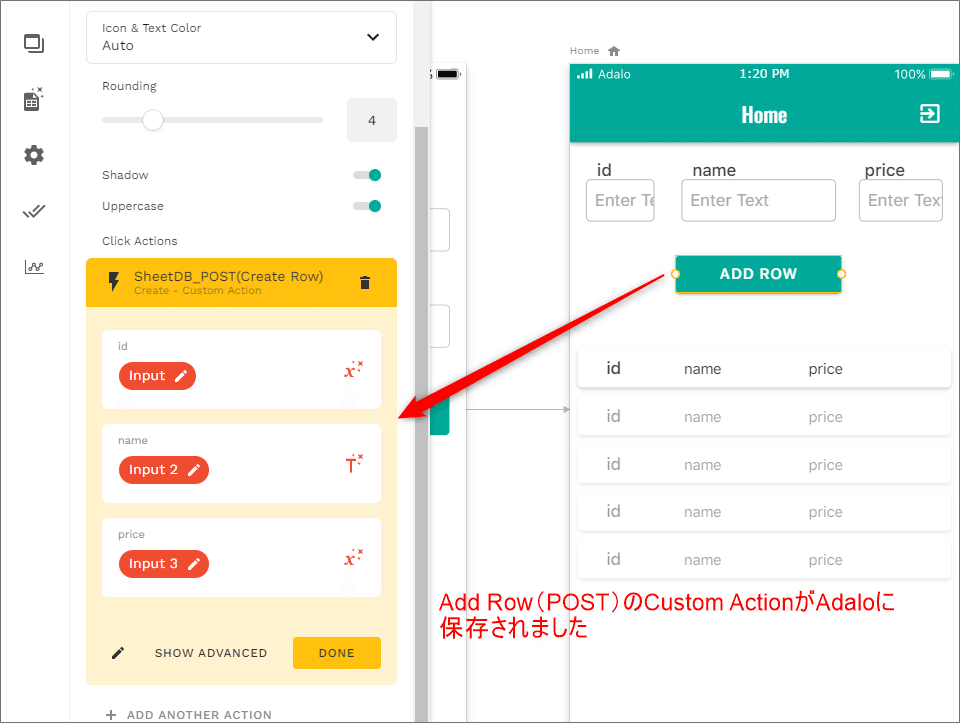Delete the SheetDB_POST action with trash icon

tap(365, 282)
